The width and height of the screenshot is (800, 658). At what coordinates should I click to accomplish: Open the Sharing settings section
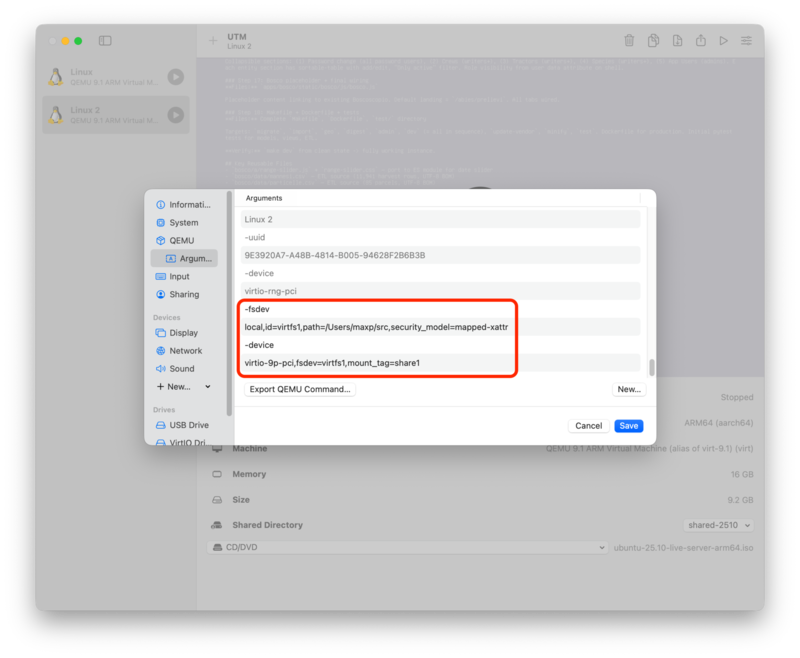[x=187, y=294]
